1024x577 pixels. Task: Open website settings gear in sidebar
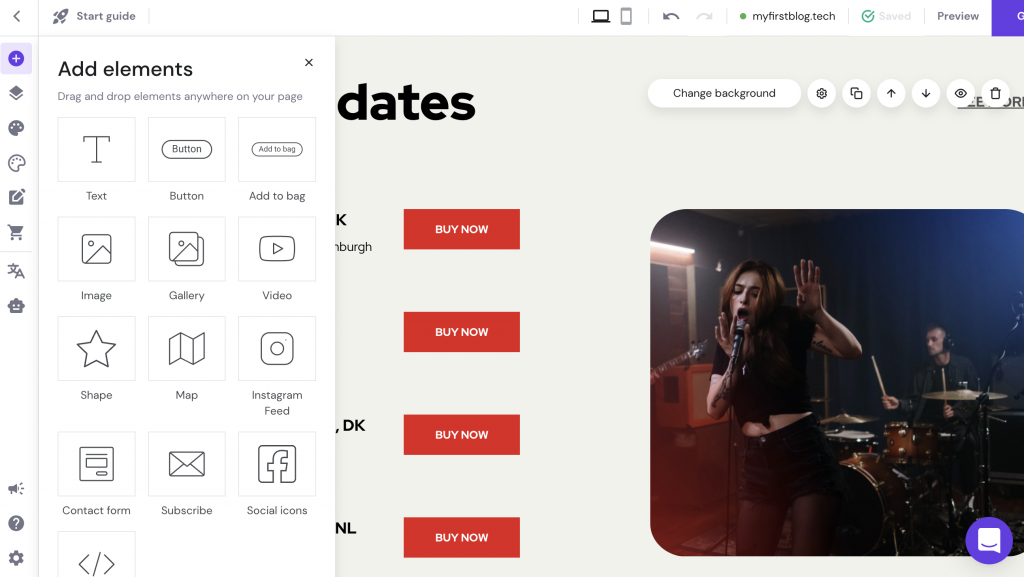click(x=16, y=558)
